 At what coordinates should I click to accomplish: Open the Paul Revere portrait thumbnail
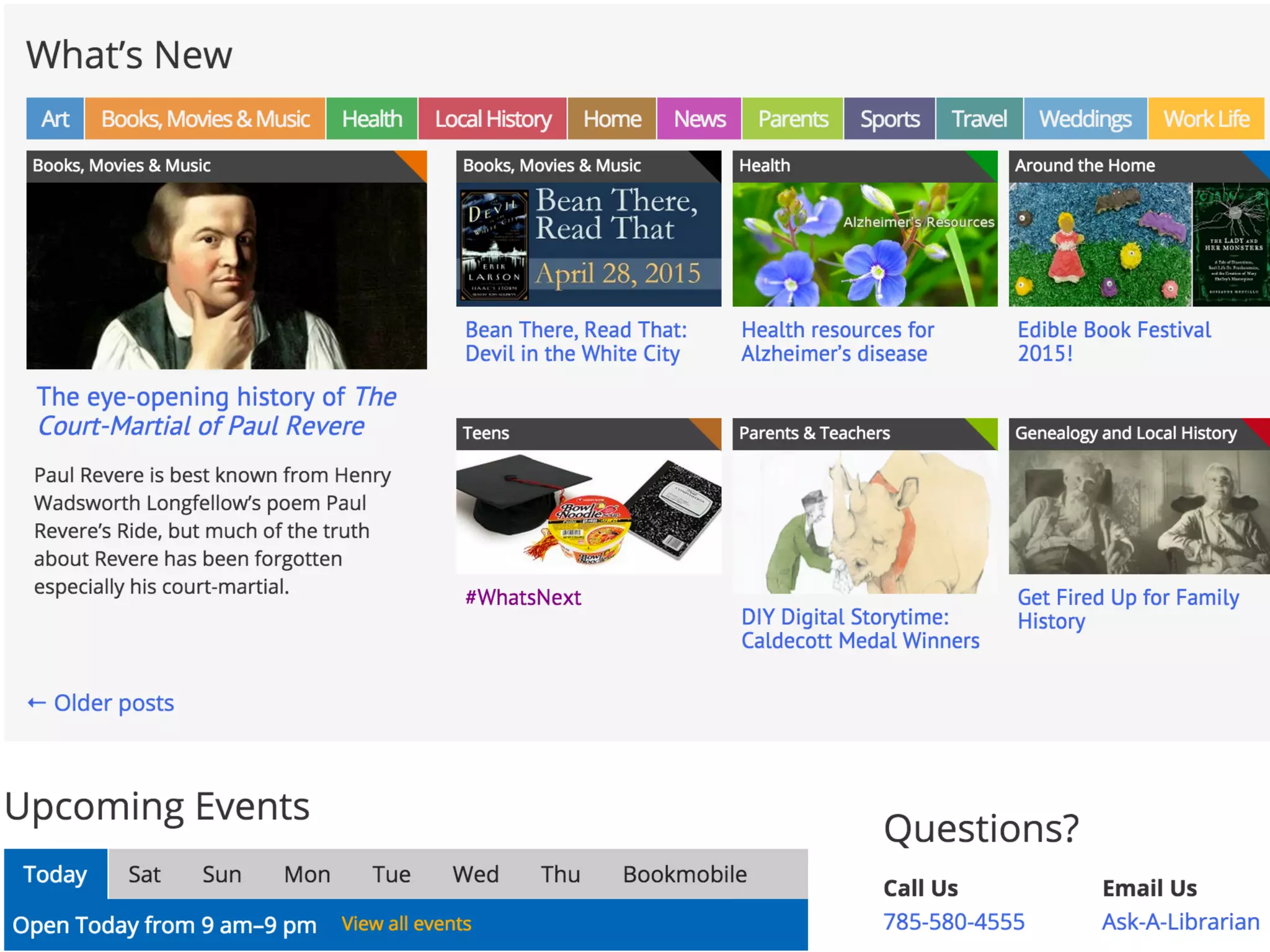click(226, 275)
